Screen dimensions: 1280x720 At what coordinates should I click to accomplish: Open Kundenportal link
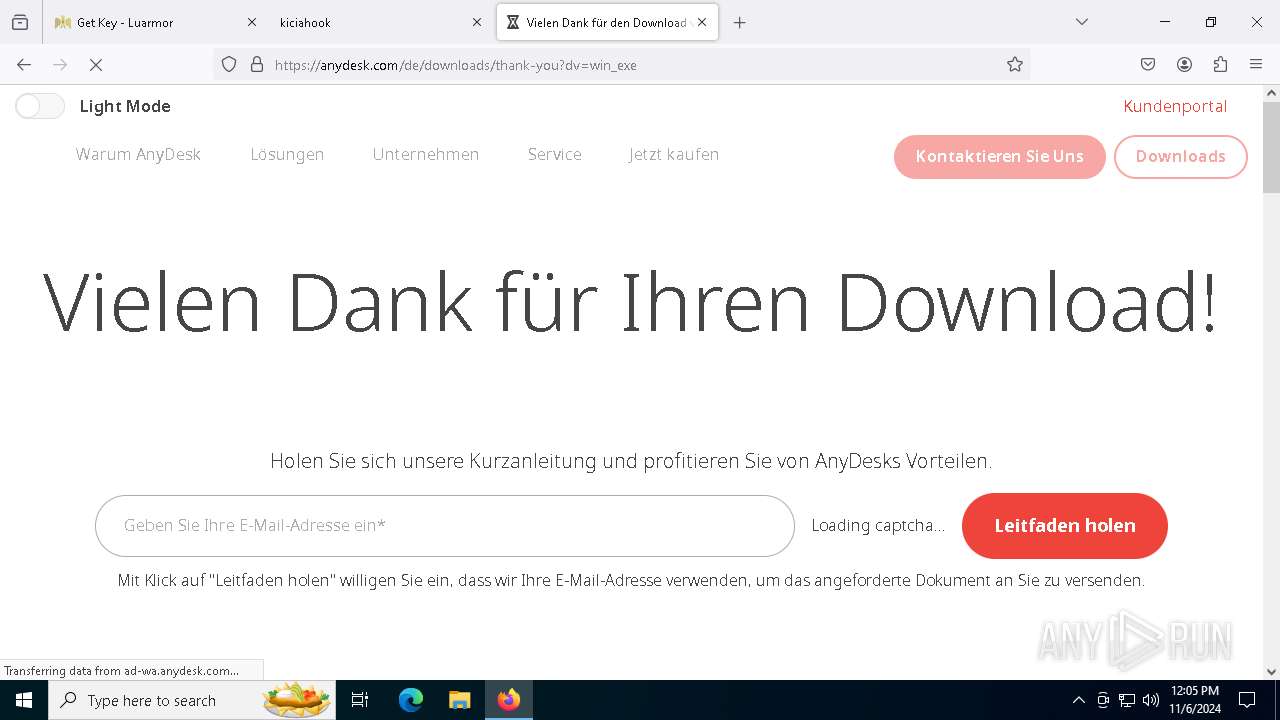(x=1175, y=106)
